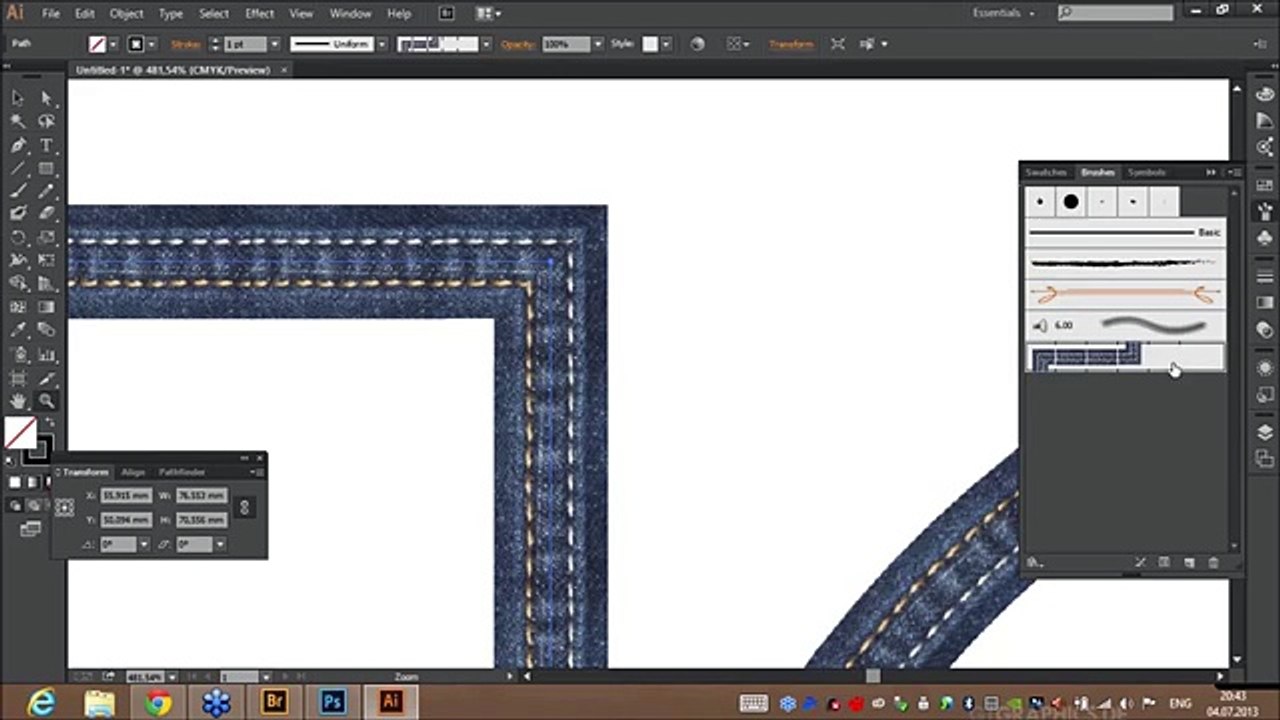
Task: Open the Layers panel icon in dock
Action: (1265, 433)
